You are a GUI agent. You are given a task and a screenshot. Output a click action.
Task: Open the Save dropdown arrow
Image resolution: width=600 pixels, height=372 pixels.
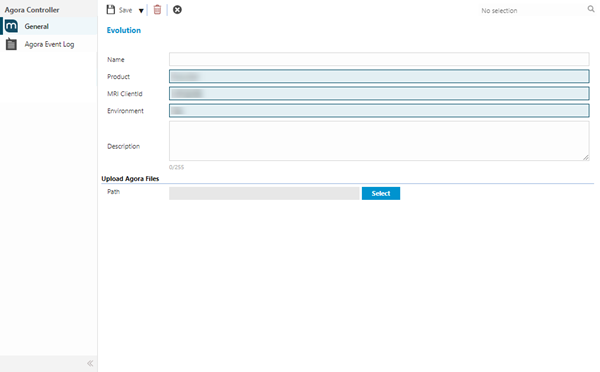click(x=141, y=11)
